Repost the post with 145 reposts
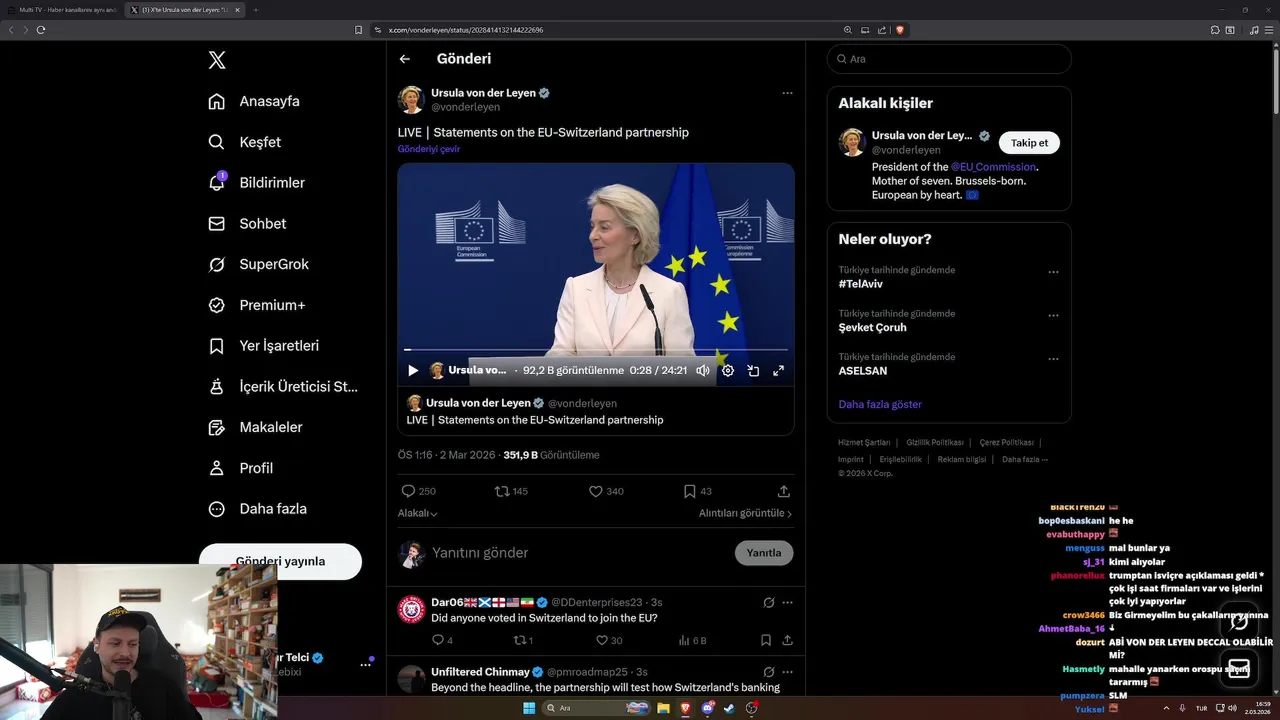The height and width of the screenshot is (720, 1280). coord(511,491)
